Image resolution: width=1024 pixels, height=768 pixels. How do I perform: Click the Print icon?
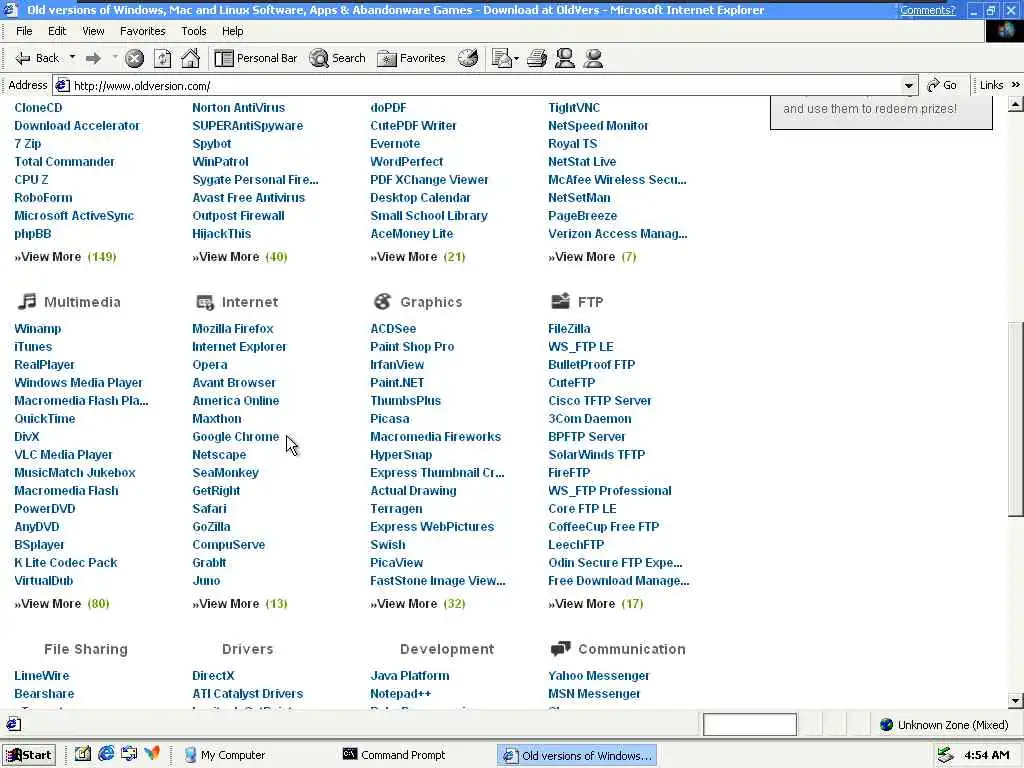point(537,58)
